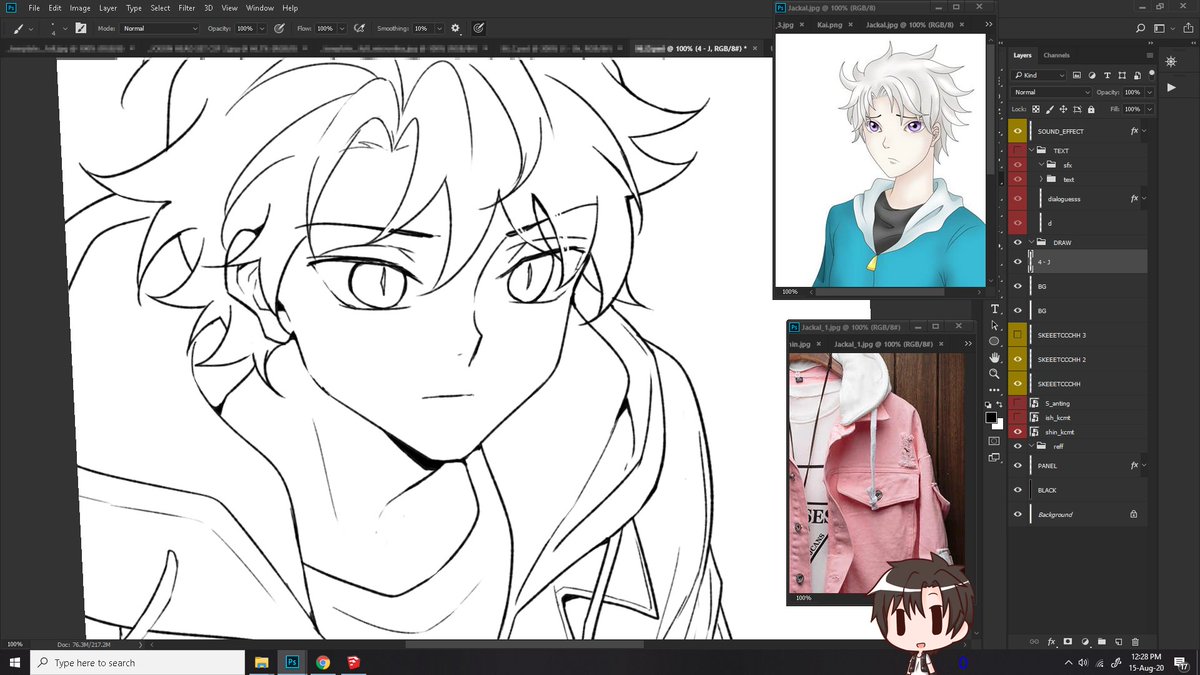The height and width of the screenshot is (675, 1200).
Task: Lock transparent pixels icon
Action: click(x=1036, y=109)
